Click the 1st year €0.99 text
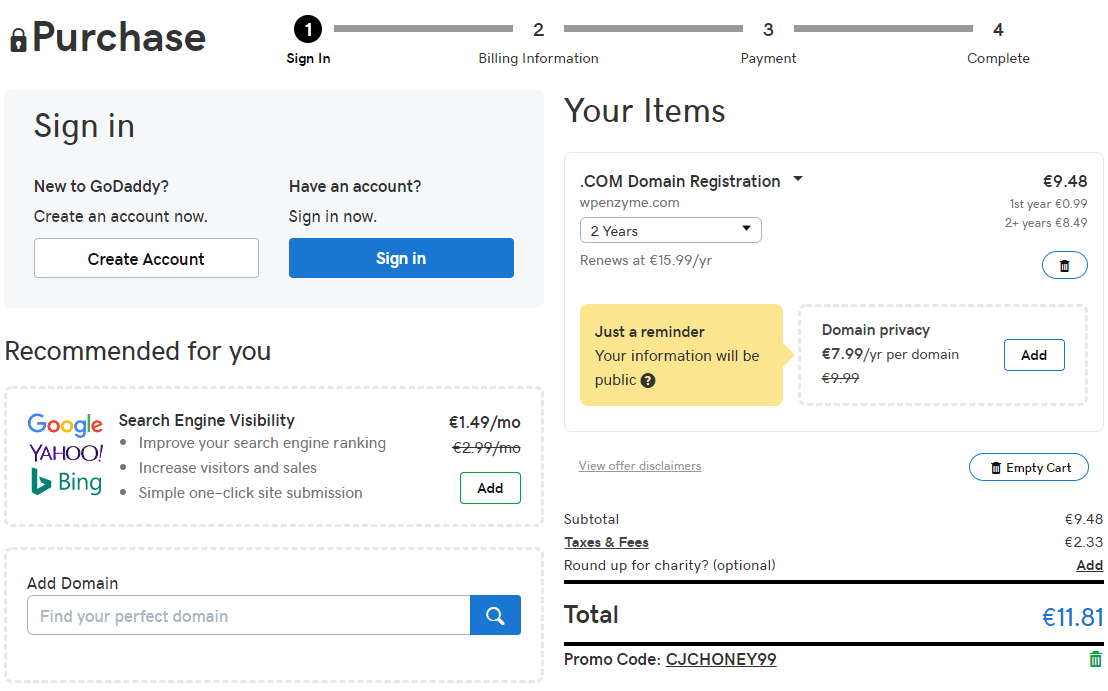Viewport: 1108px width, 691px height. coord(1049,203)
